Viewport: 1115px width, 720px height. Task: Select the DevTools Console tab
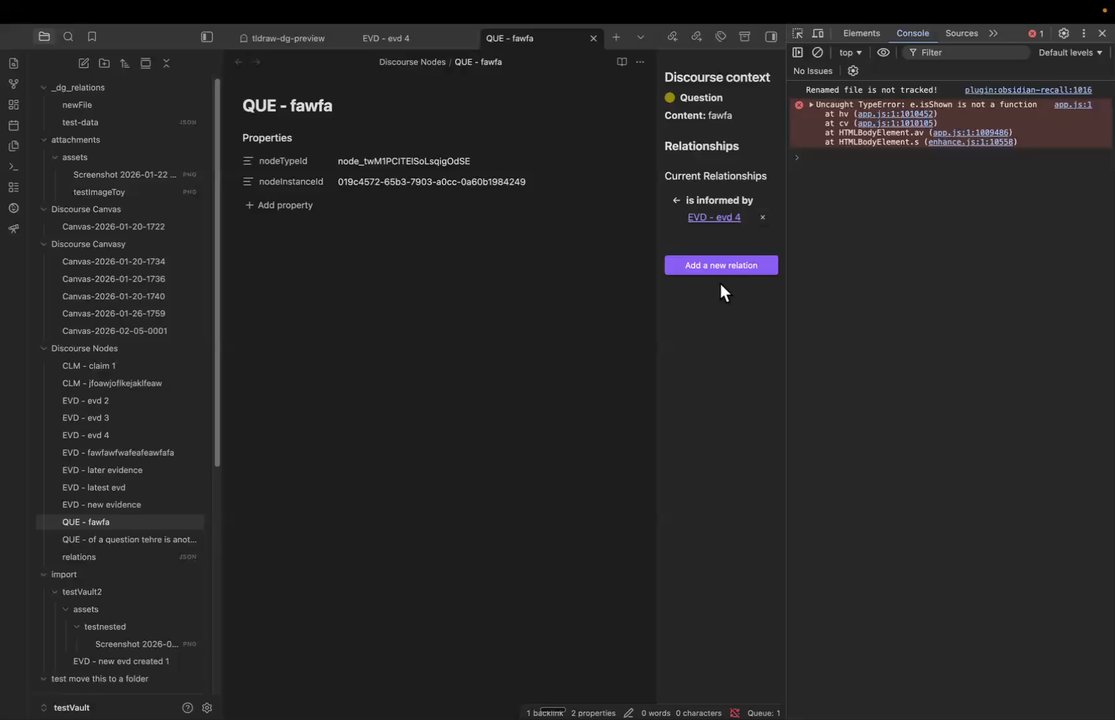(912, 33)
